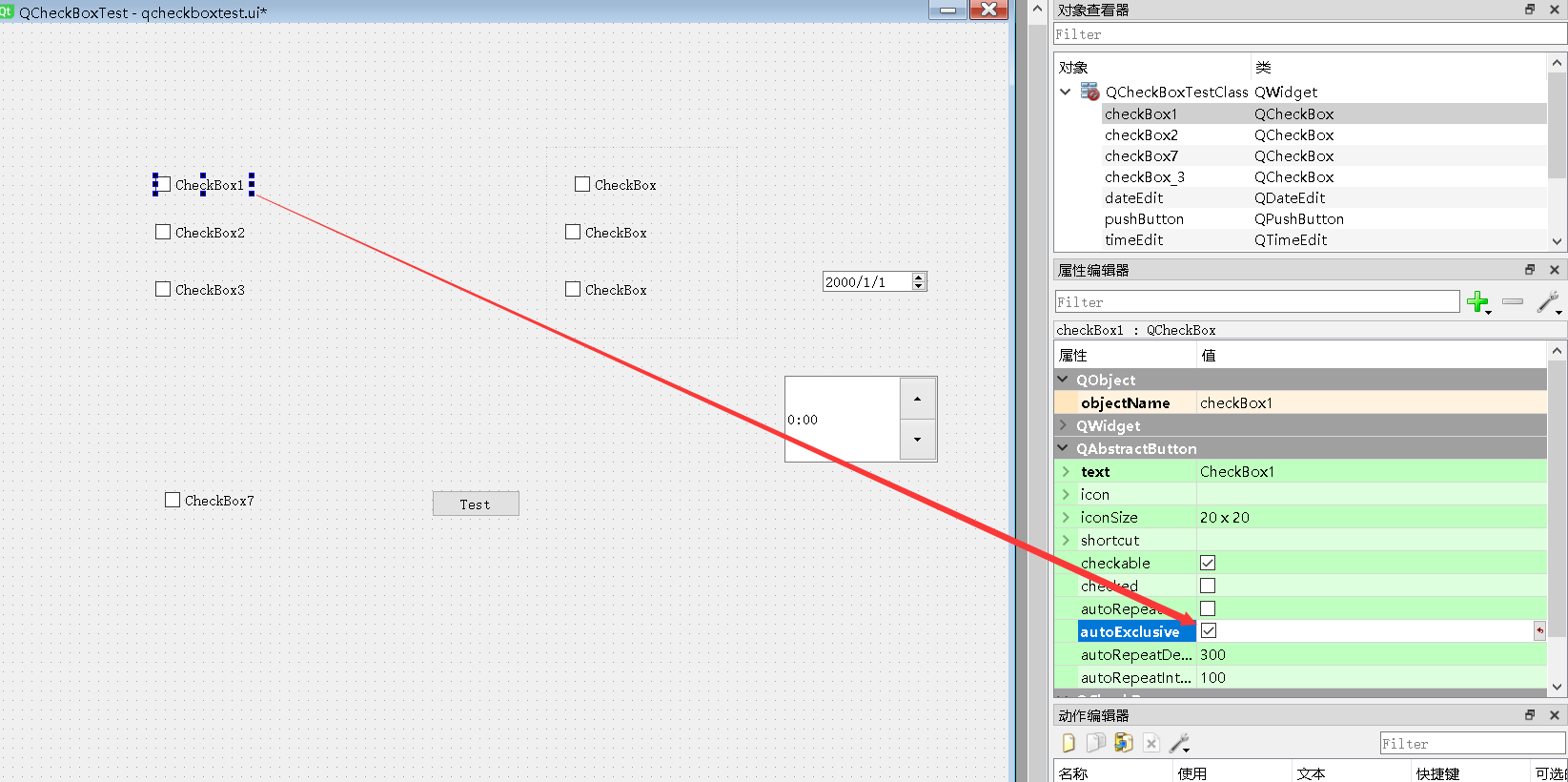
Task: Decrease the date in the 2000/1/1 spinbox
Action: point(919,286)
